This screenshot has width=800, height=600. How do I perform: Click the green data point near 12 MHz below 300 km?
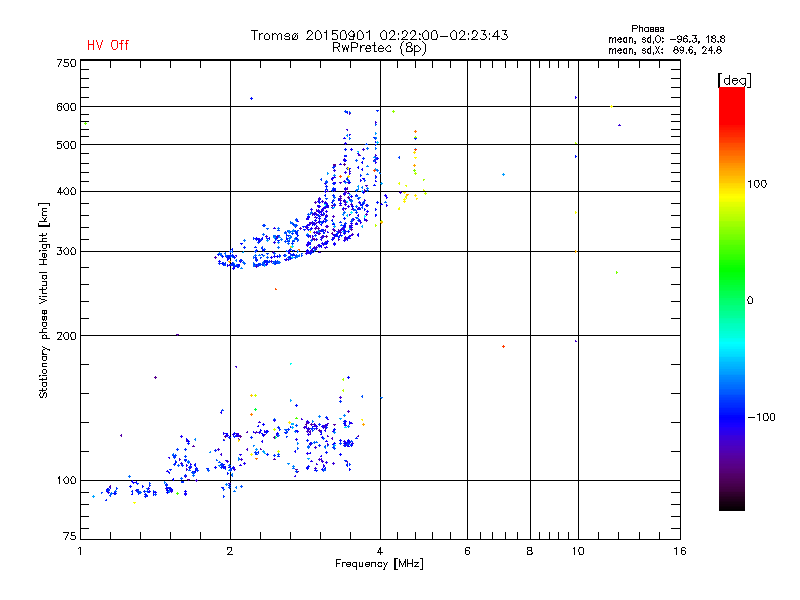(617, 272)
